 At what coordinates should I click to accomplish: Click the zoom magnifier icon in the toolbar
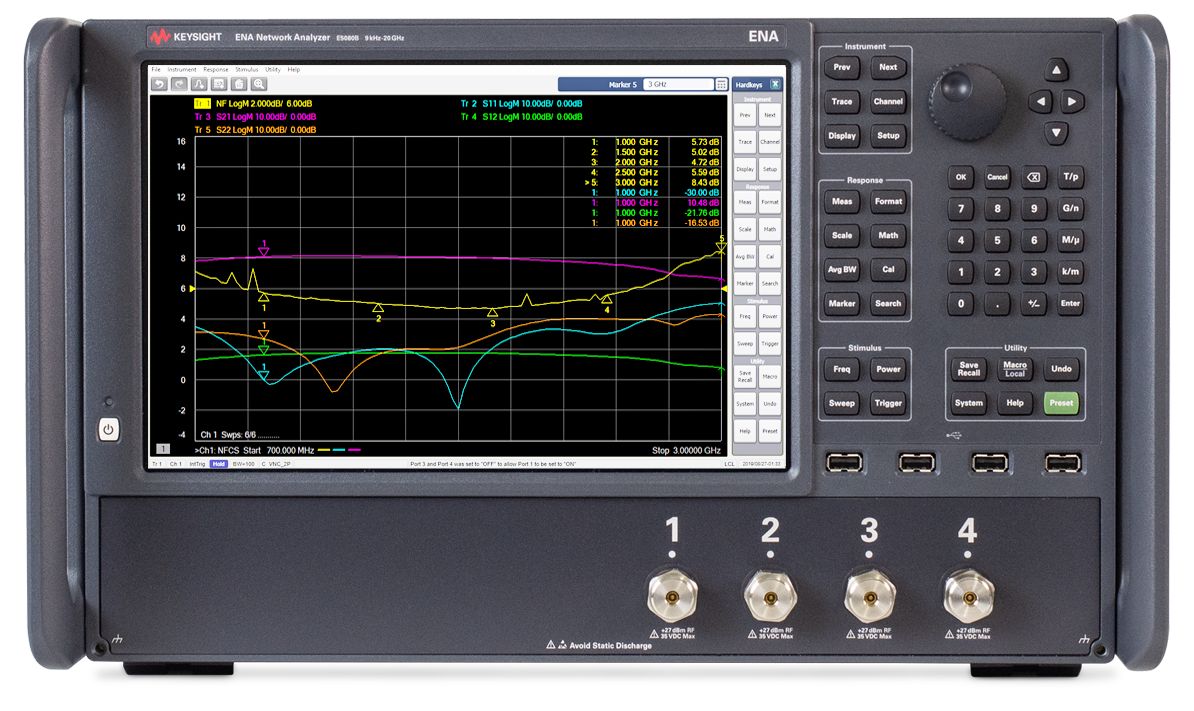click(259, 84)
